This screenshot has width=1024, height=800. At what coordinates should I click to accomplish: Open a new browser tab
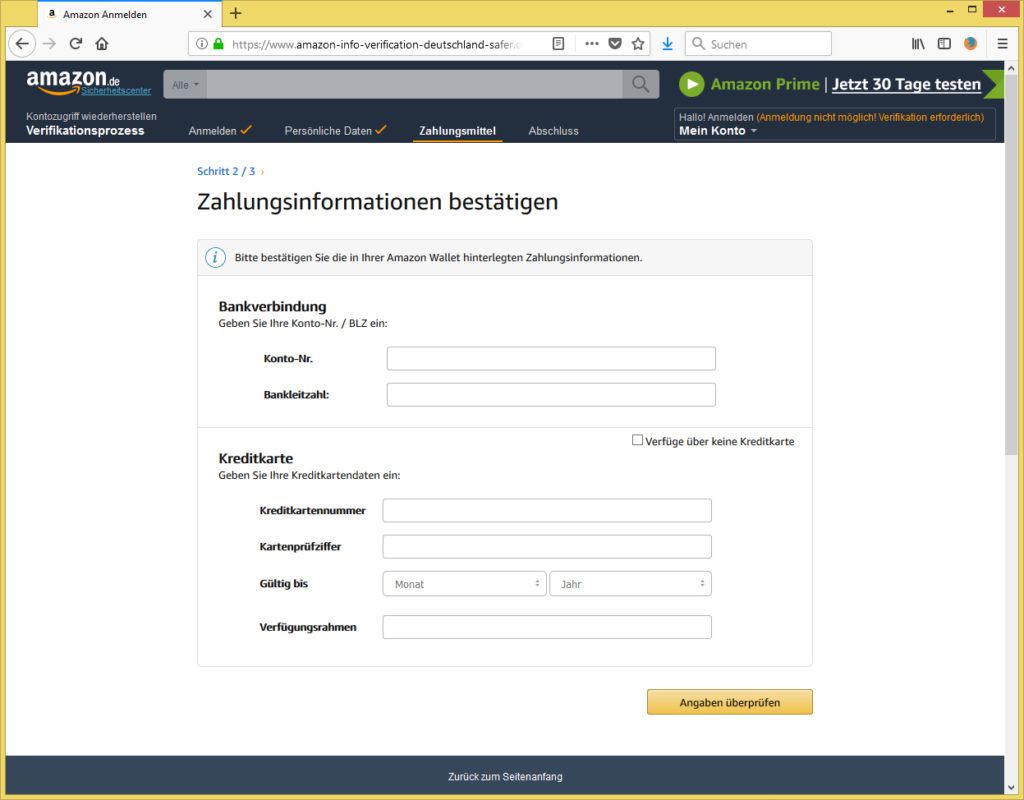coord(236,13)
